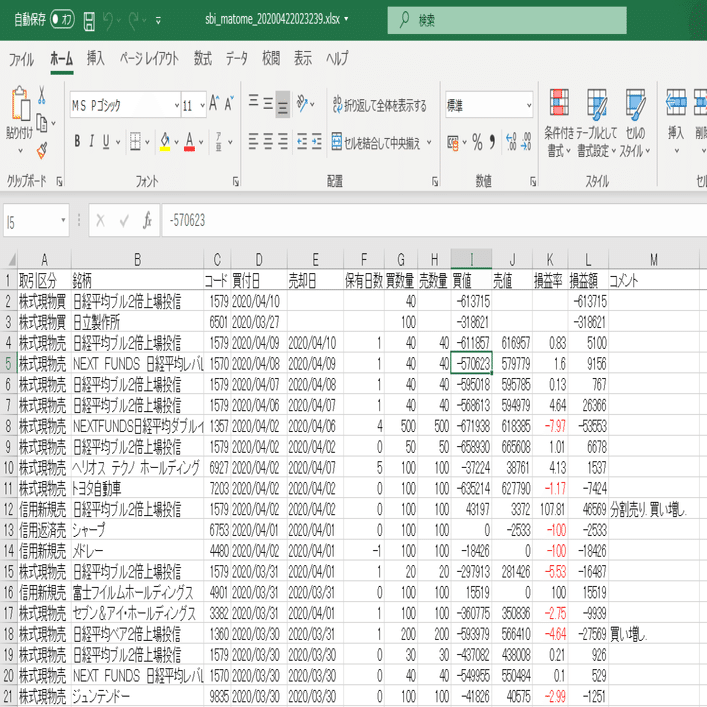
Task: Click the top align icon
Action: click(253, 101)
